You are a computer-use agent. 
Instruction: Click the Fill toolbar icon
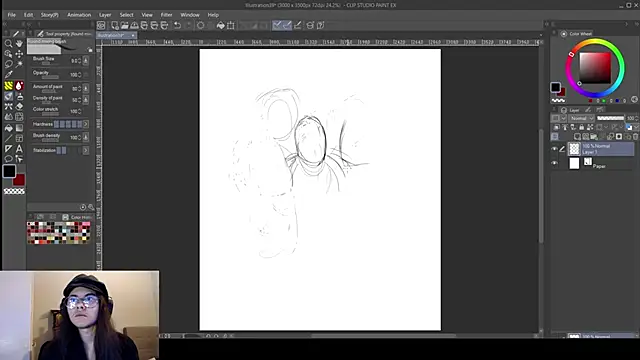(220, 25)
